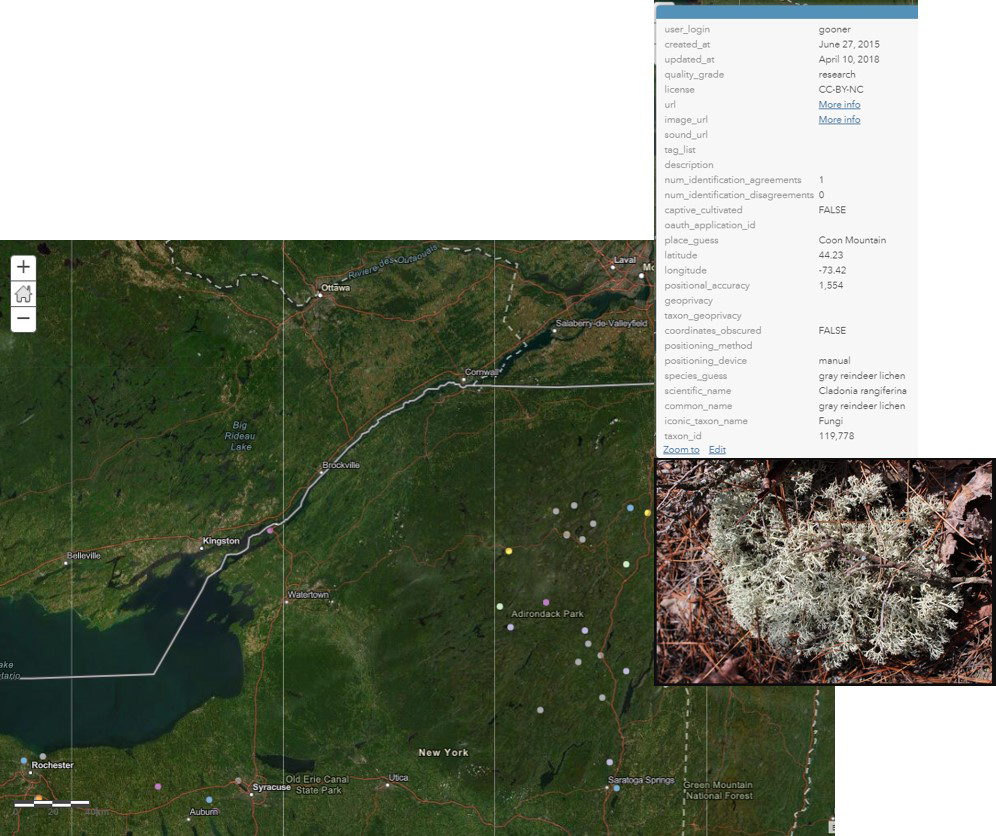This screenshot has height=836, width=996.
Task: Reset map to home extent
Action: (23, 294)
